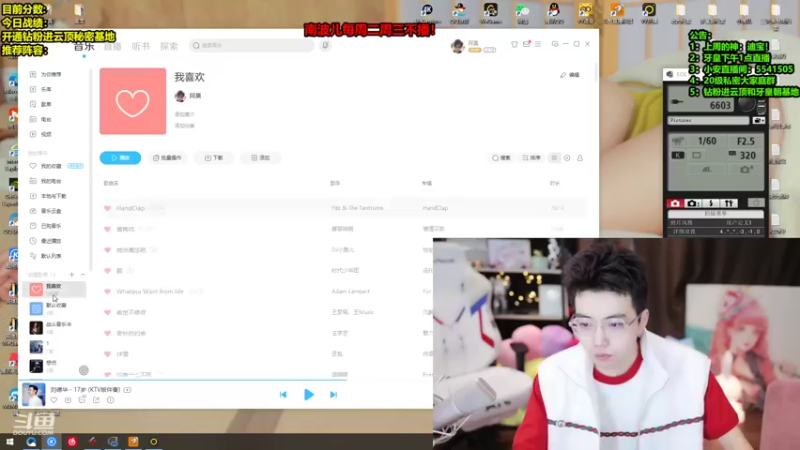Add a new playlist with plus icon
Image resolution: width=800 pixels, height=450 pixels.
[71, 274]
